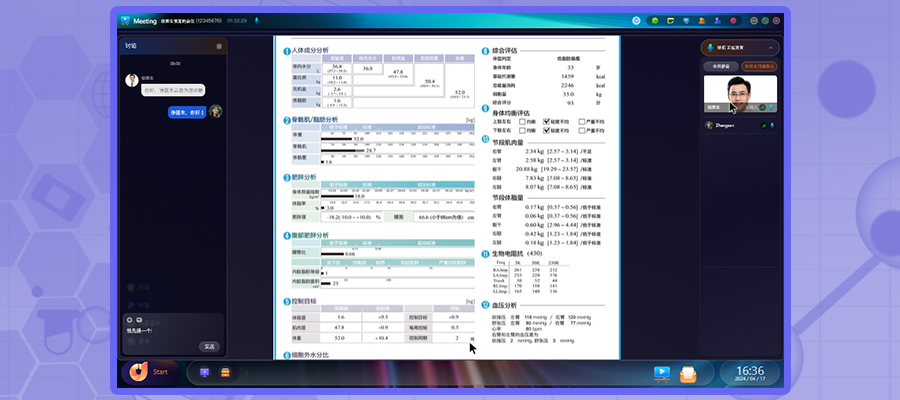900x400 pixels.
Task: Click the yellow whiteboard icon in top toolbar
Action: point(669,20)
